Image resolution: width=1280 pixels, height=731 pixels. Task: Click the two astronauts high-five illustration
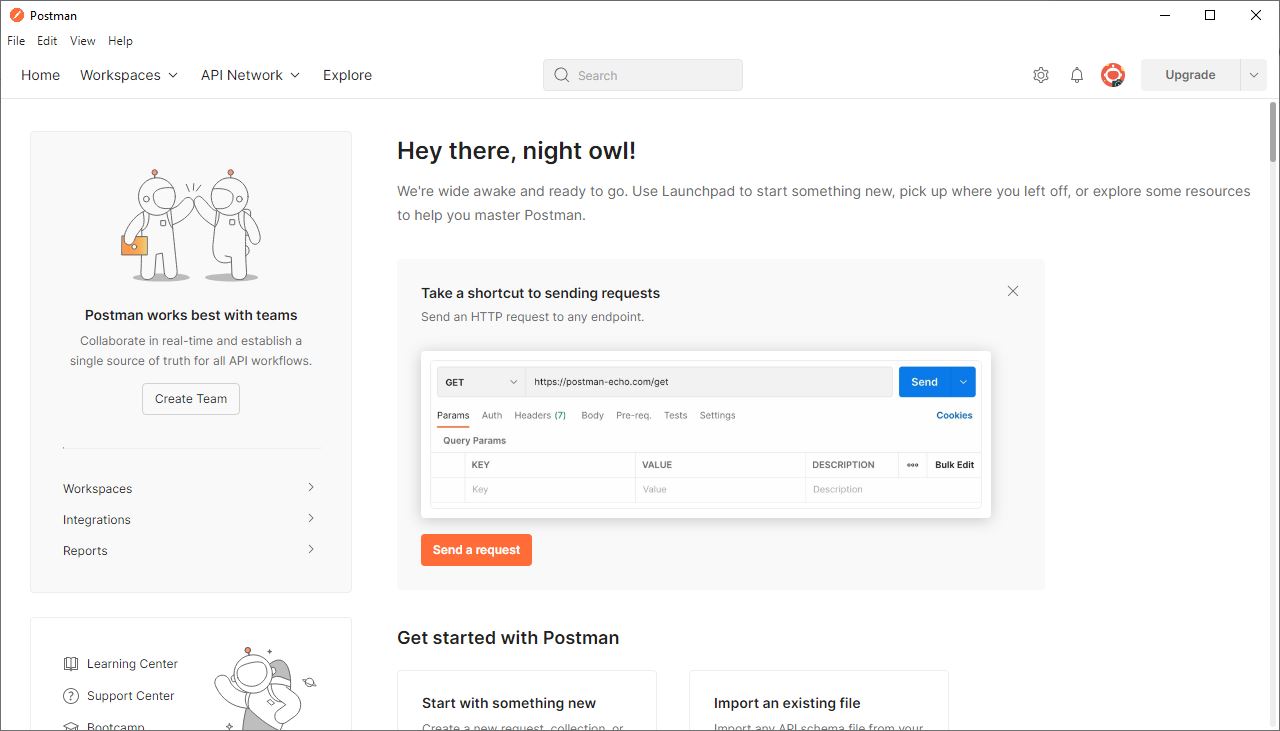coord(191,224)
